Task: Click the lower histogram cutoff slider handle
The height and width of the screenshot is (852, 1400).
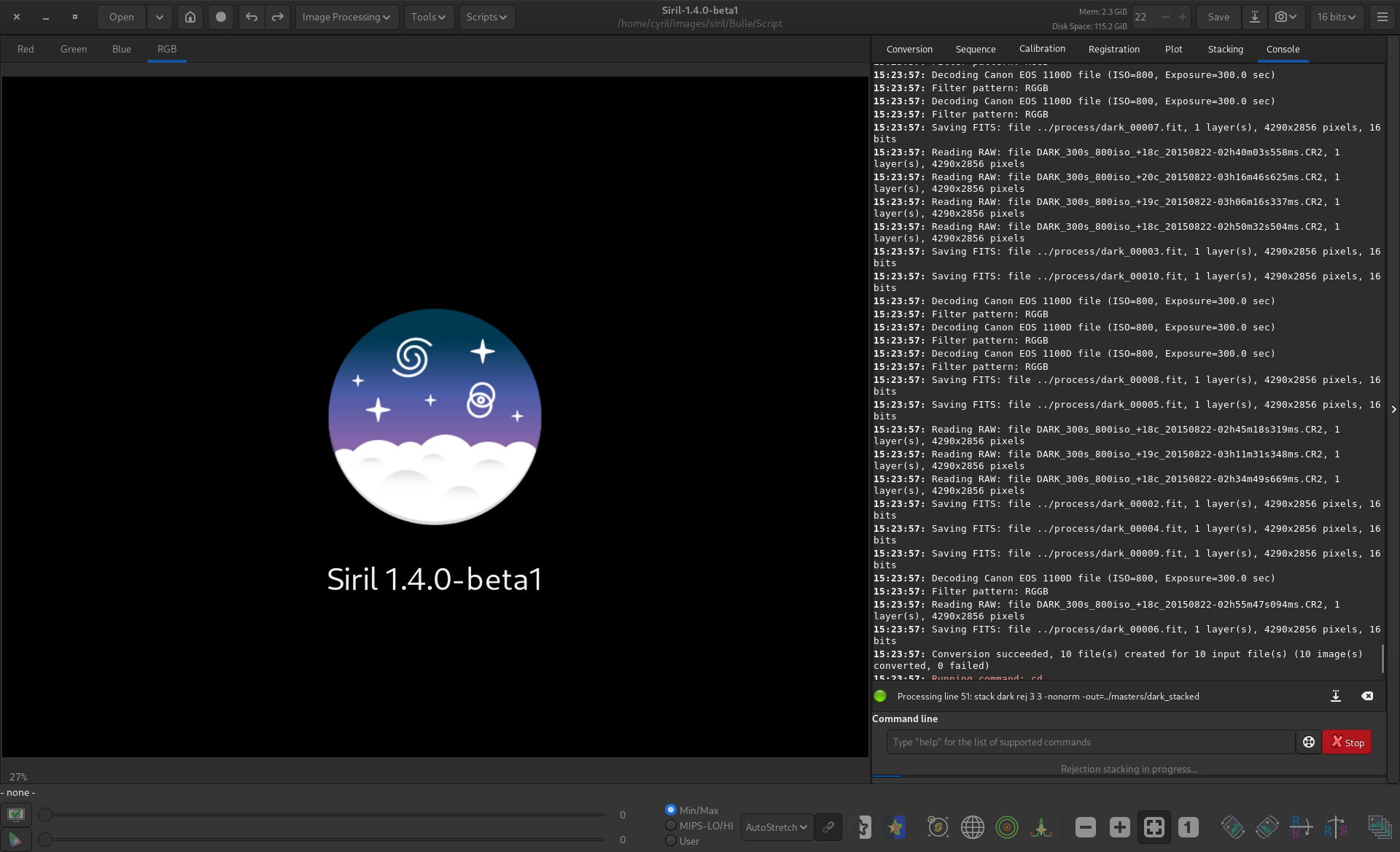Action: click(x=45, y=840)
